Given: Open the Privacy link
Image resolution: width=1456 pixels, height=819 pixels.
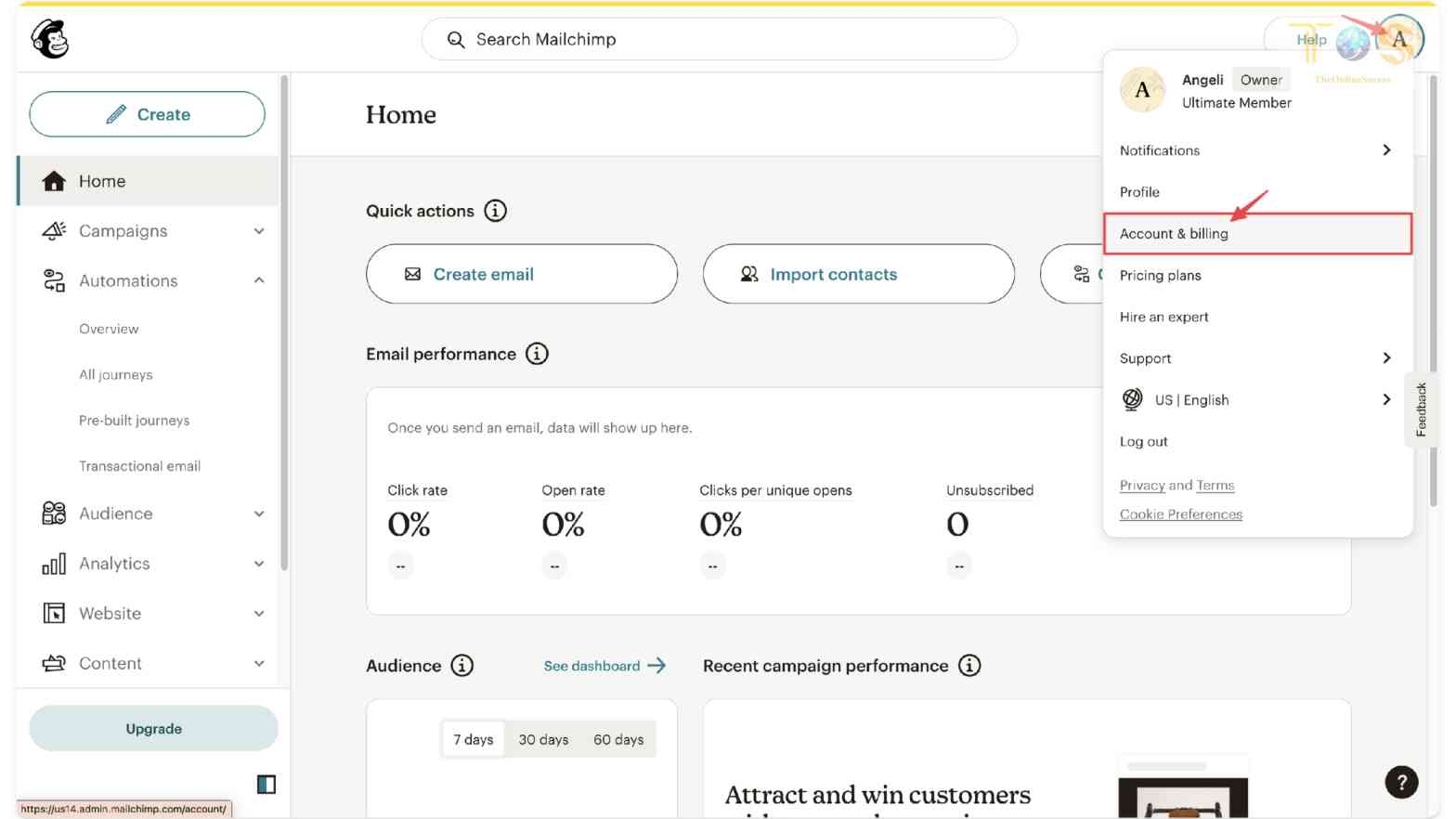Looking at the screenshot, I should [1142, 485].
